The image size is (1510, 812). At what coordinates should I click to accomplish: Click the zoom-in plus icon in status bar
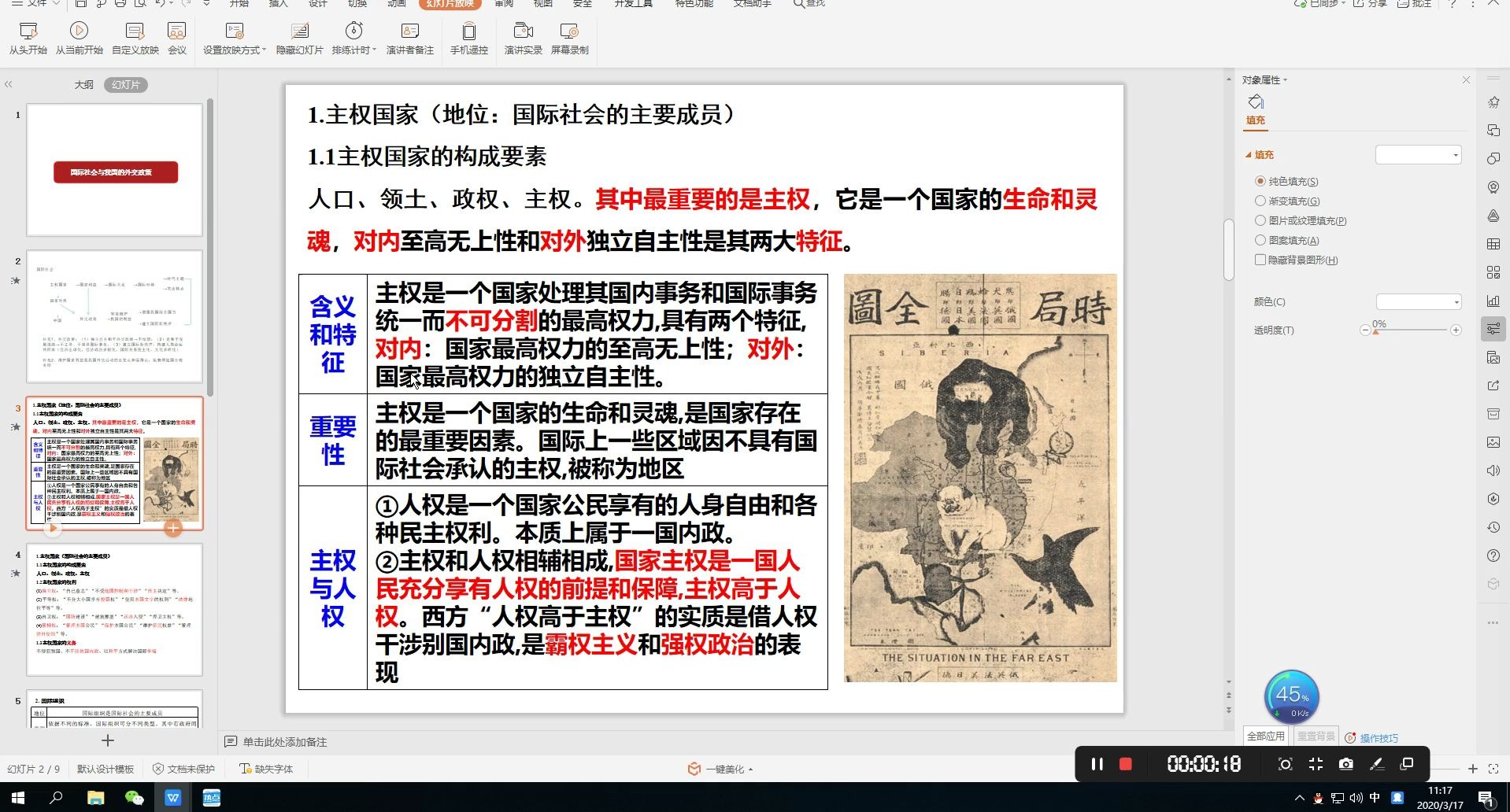click(1473, 769)
